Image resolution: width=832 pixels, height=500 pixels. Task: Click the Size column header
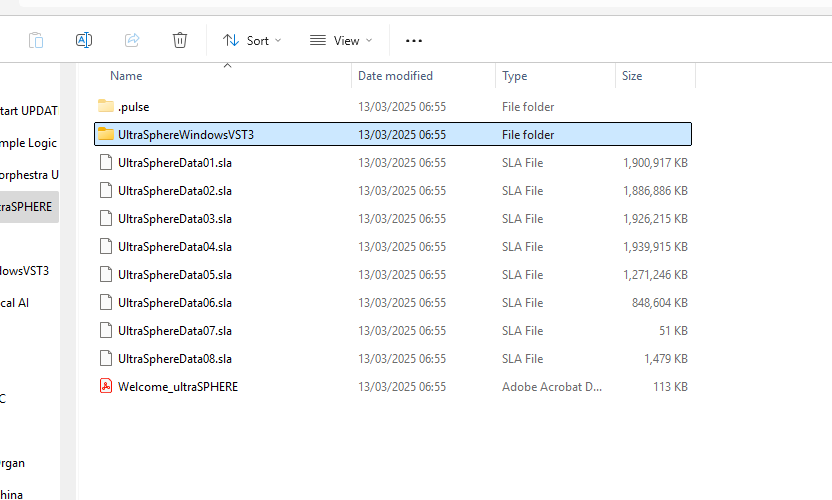(632, 76)
